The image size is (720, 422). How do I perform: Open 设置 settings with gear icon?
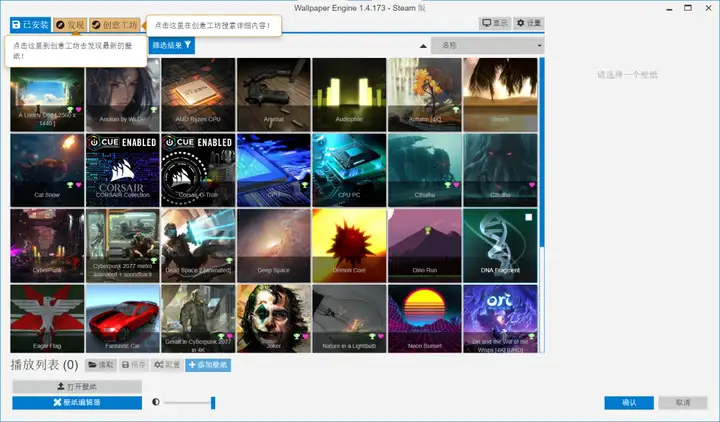click(529, 23)
